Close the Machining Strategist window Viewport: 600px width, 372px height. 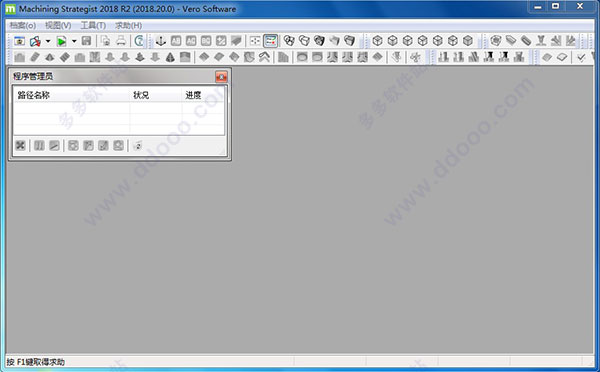580,7
